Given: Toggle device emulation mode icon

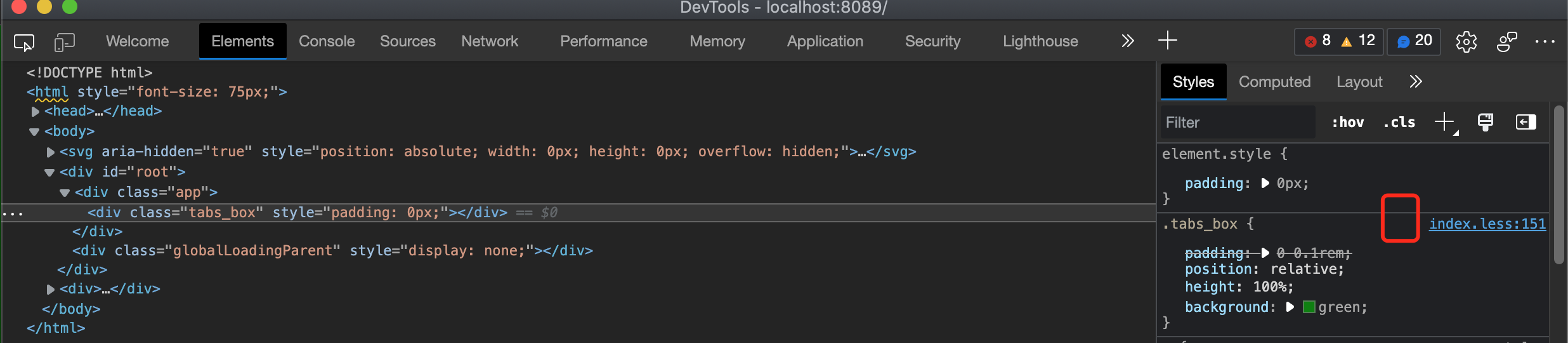Looking at the screenshot, I should coord(64,42).
